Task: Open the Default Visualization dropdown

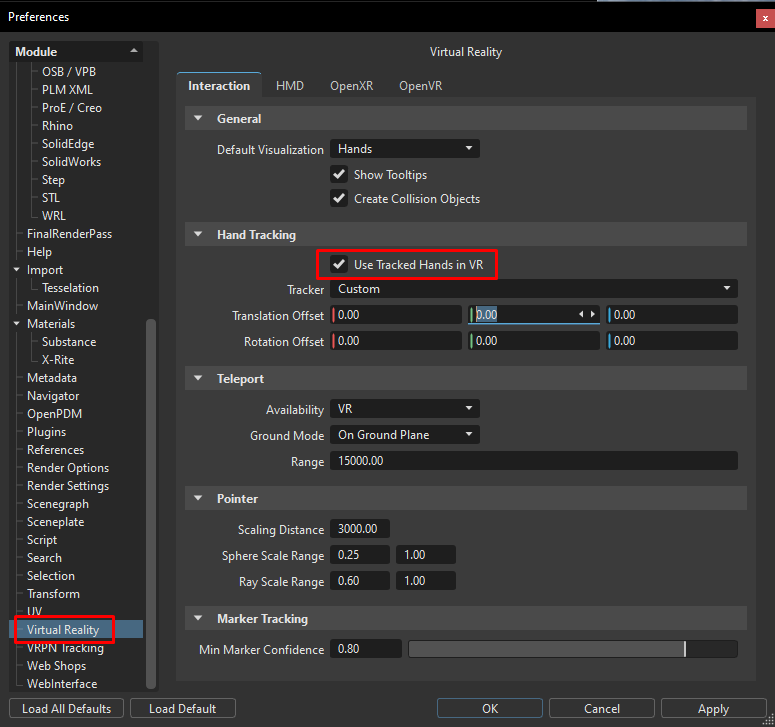Action: point(405,149)
